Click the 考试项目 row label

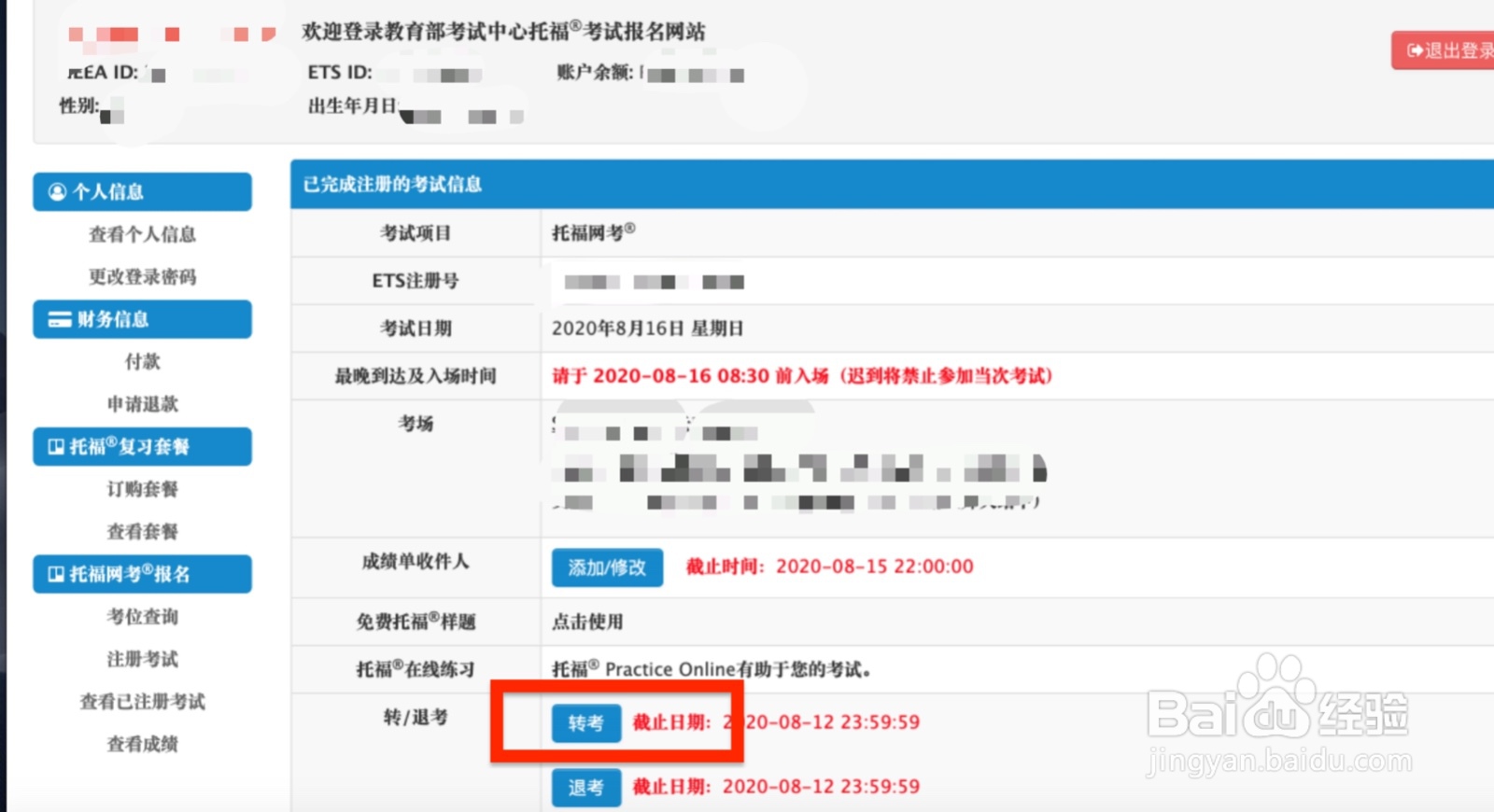(416, 232)
